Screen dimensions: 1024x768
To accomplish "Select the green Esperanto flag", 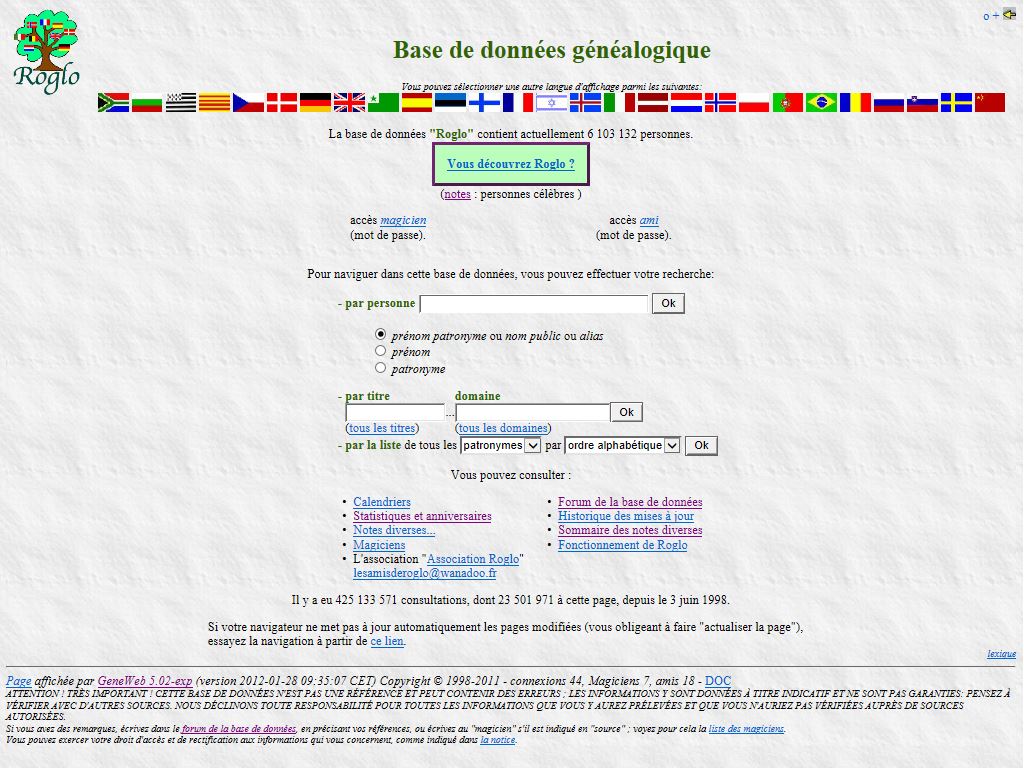I will tap(383, 103).
